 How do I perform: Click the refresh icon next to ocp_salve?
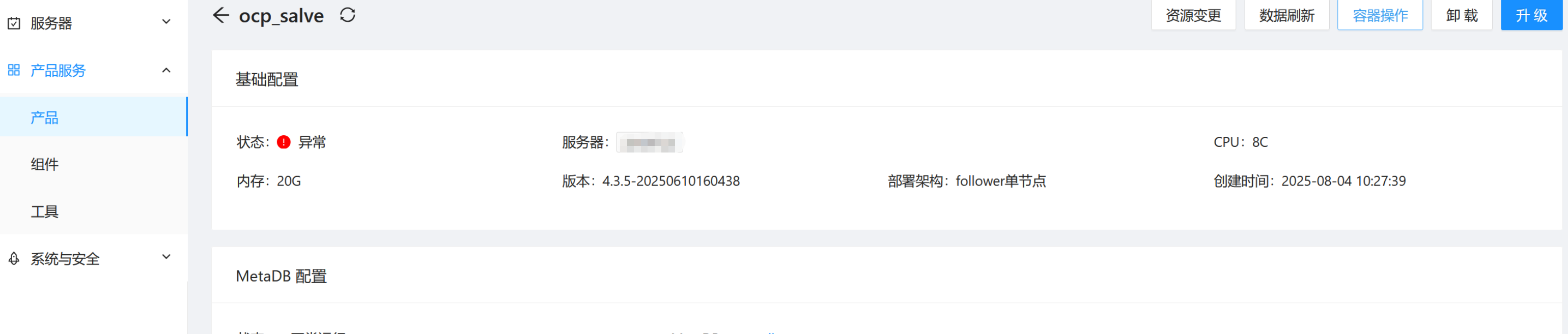pos(348,15)
